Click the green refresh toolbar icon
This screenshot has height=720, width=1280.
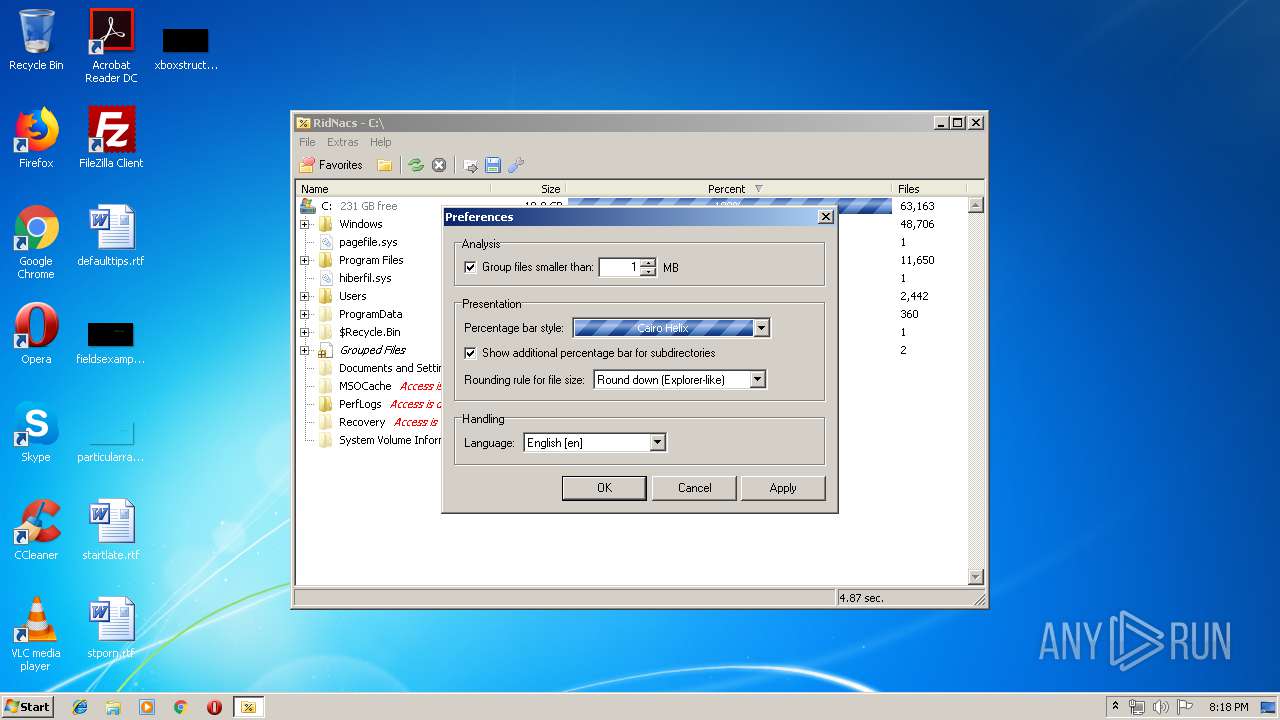click(416, 165)
